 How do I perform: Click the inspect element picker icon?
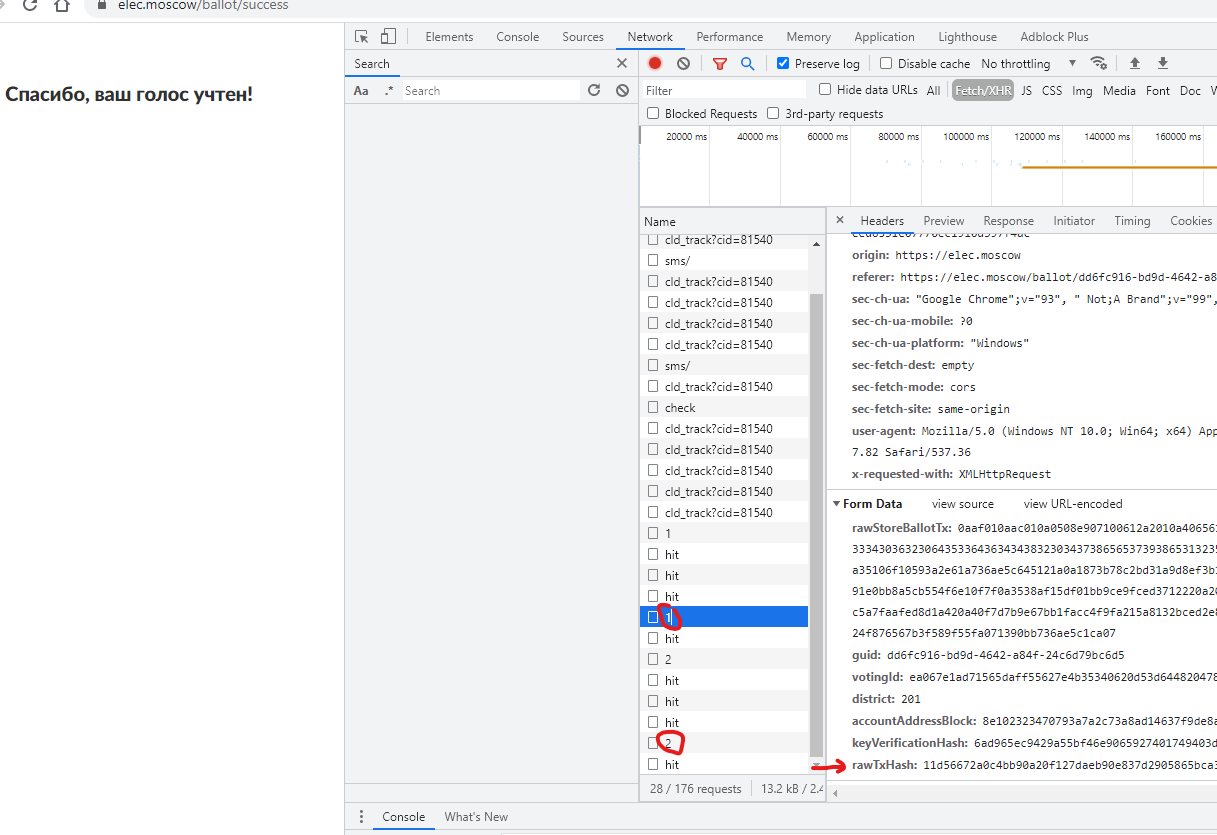pyautogui.click(x=362, y=37)
